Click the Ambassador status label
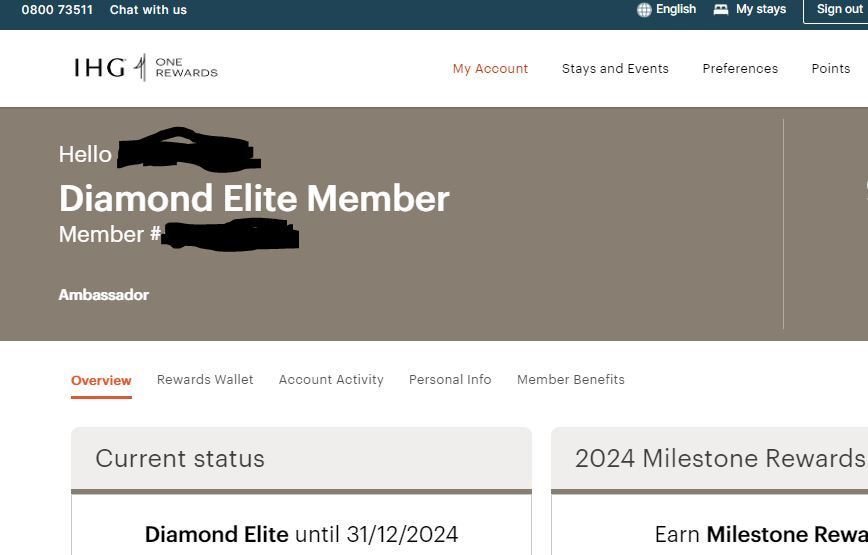Viewport: 868px width, 555px height. coord(104,295)
